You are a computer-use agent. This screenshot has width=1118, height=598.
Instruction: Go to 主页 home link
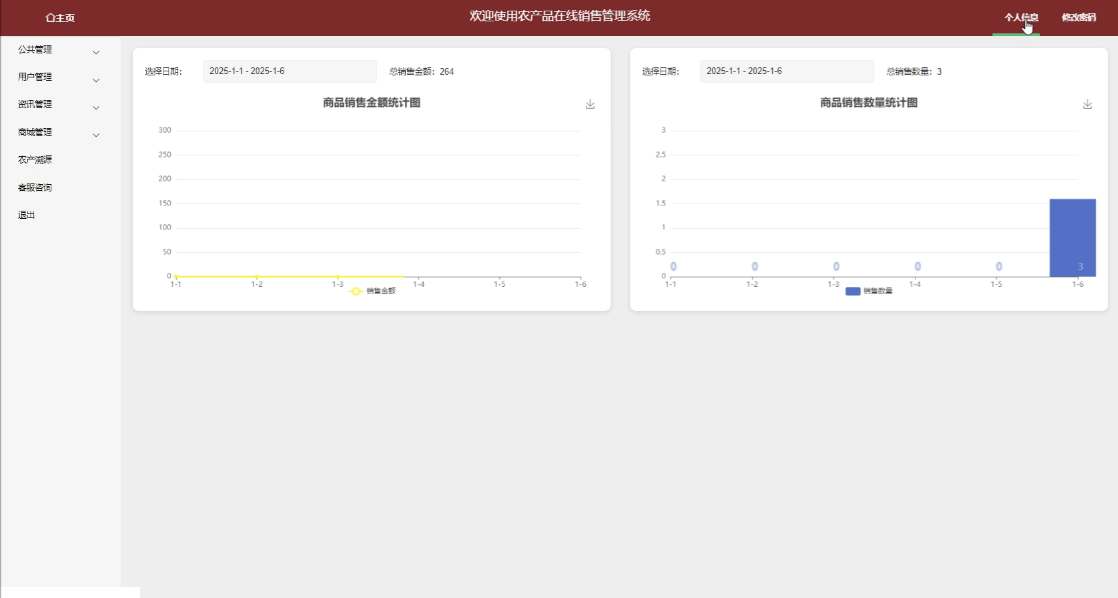point(60,18)
